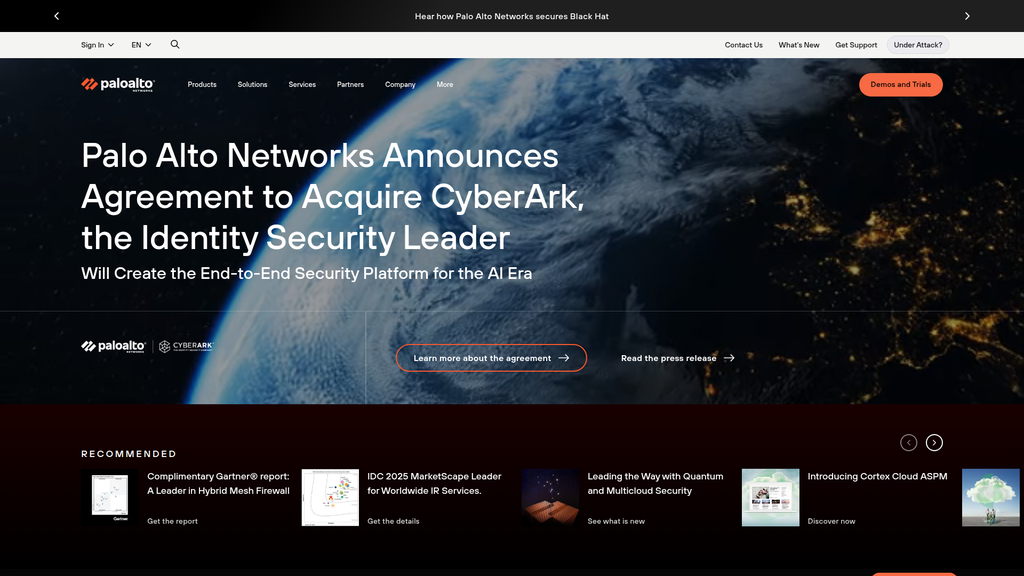Image resolution: width=1024 pixels, height=576 pixels.
Task: Click the Palo Alto Networks header logo
Action: (118, 84)
